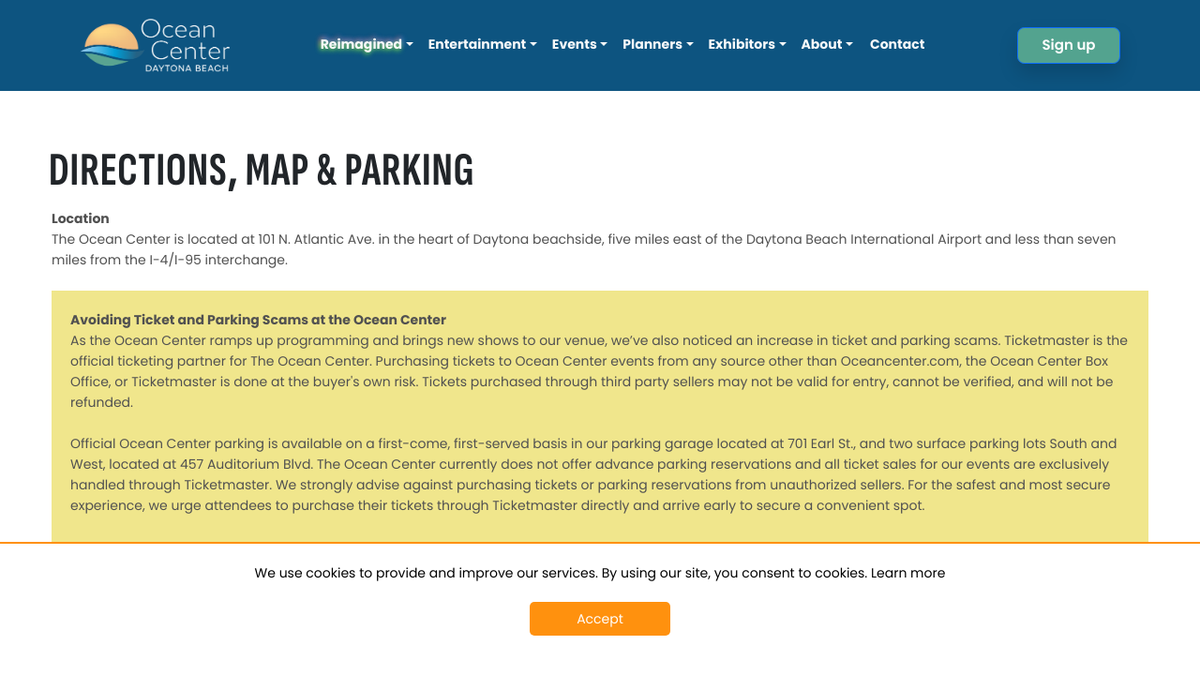Screen dimensions: 1200x675
Task: Open the Events dropdown
Action: point(579,44)
